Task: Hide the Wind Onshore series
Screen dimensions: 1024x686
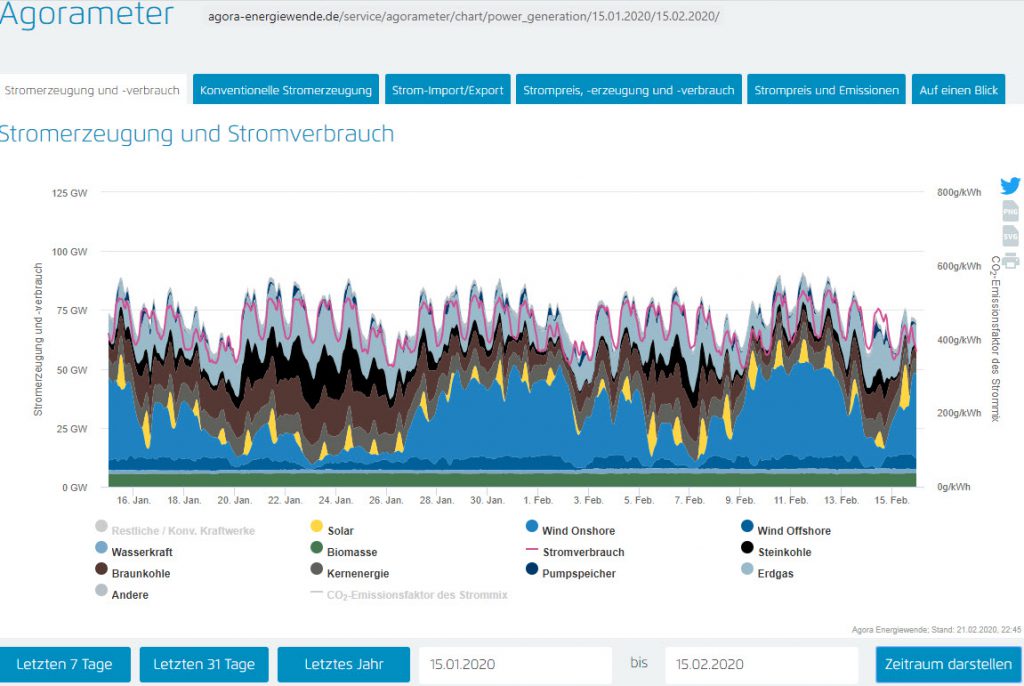Action: click(x=575, y=531)
